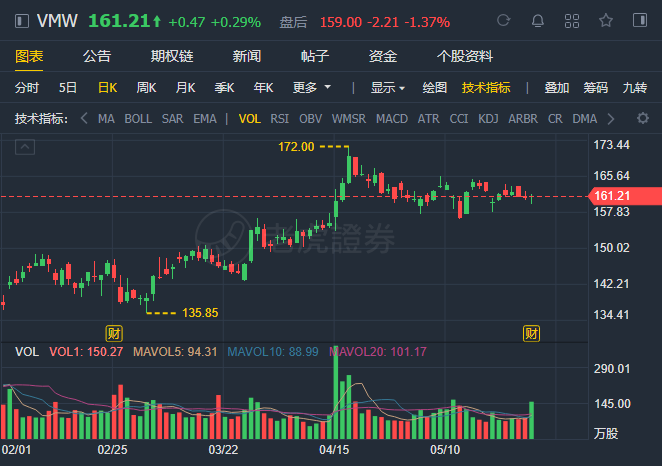
Task: Click the collapse arrow box on chart
Action: pyautogui.click(x=26, y=147)
